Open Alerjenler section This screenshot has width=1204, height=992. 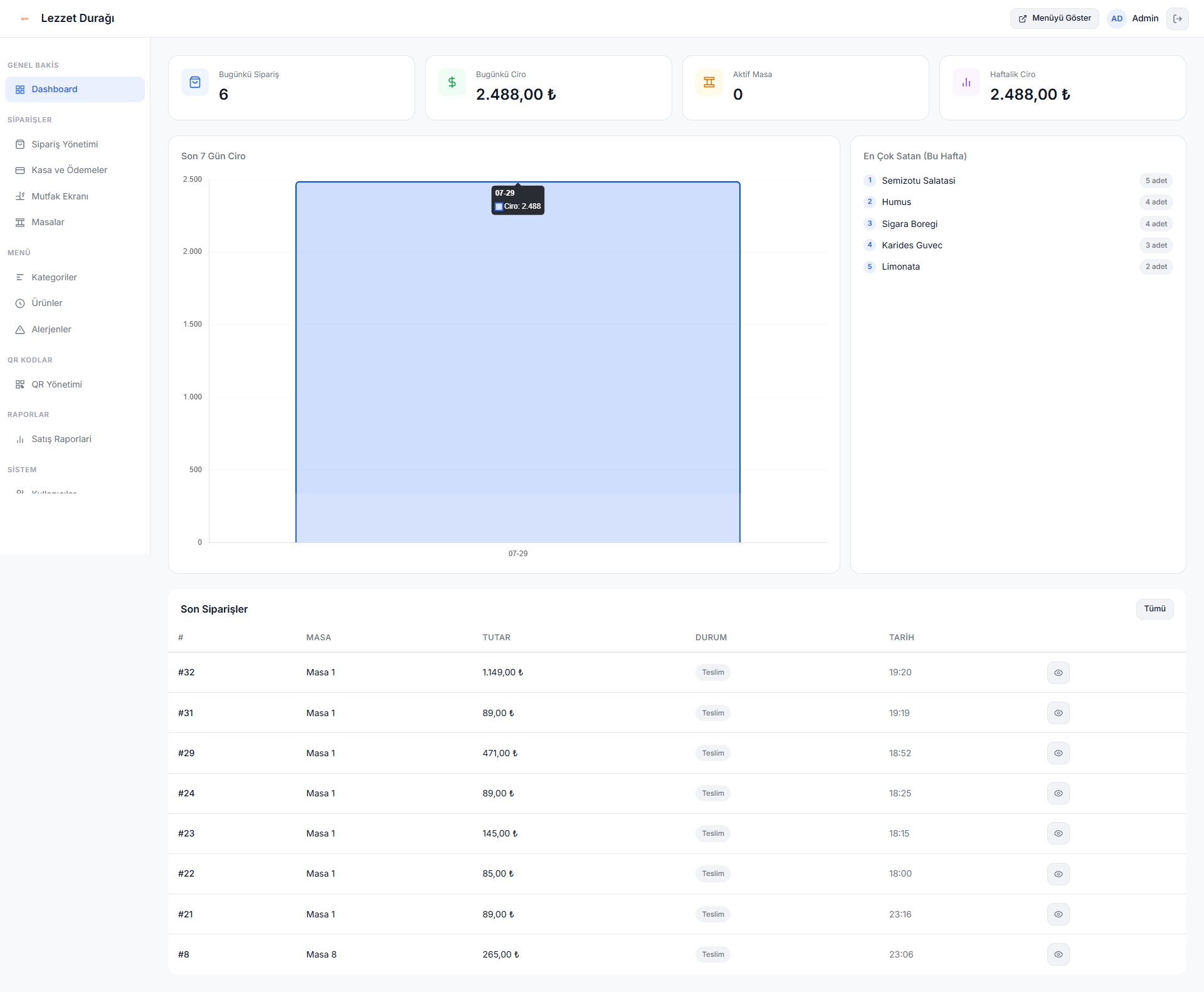[75, 330]
